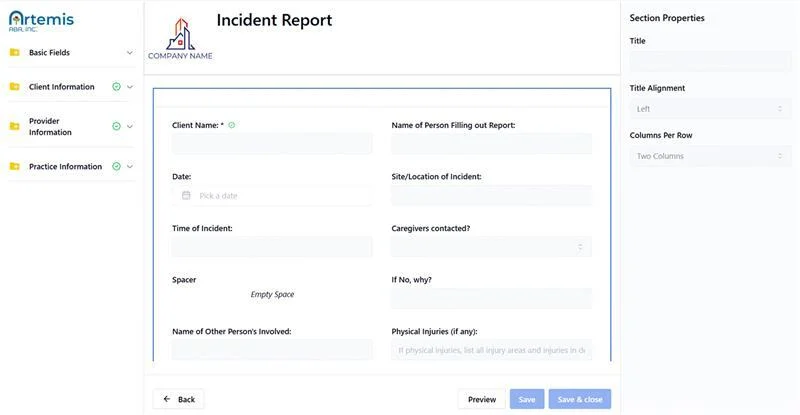Screen dimensions: 800x415
Task: Open the Title Alignment dropdown
Action: pos(710,109)
